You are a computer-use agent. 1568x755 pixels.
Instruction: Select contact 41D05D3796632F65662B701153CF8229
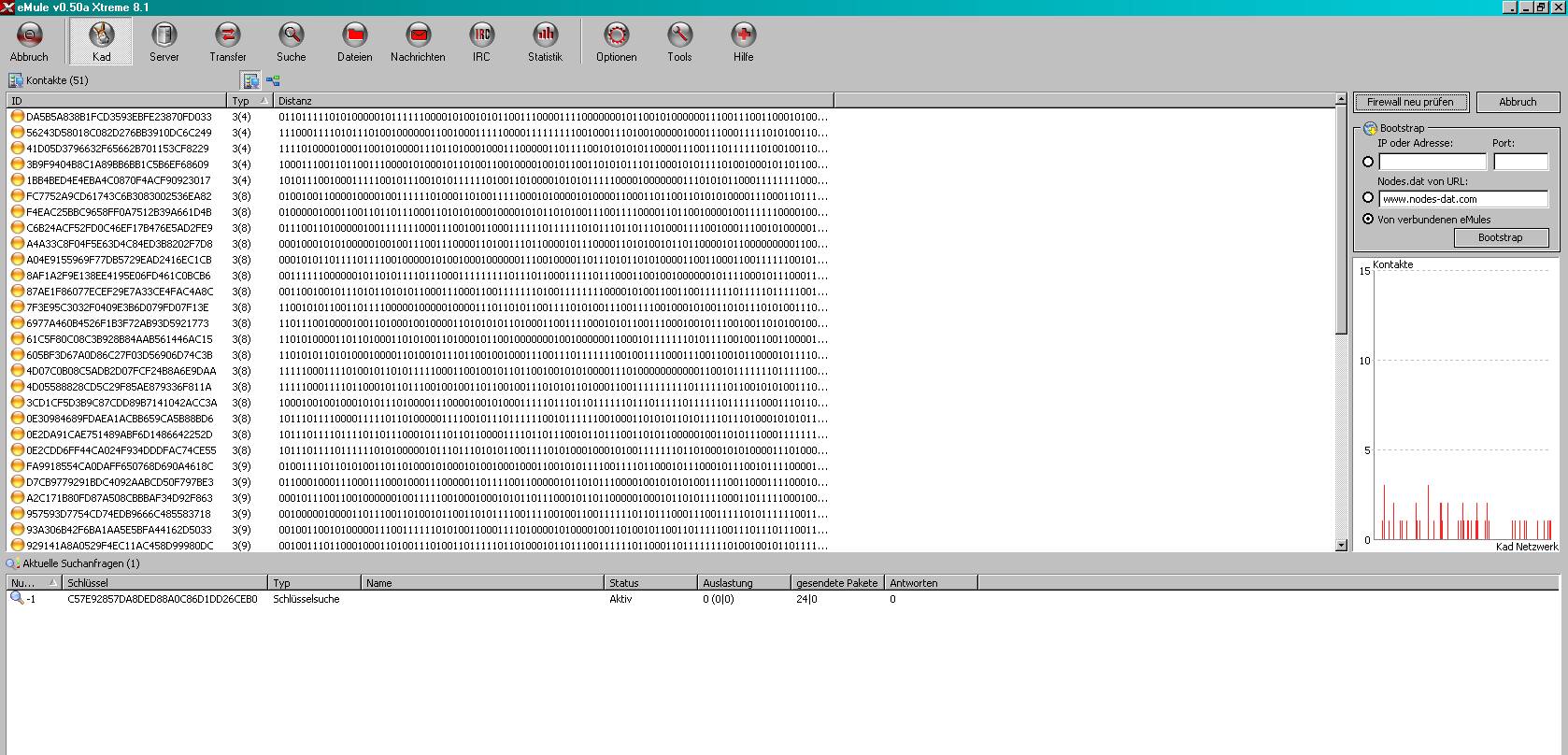coord(118,149)
